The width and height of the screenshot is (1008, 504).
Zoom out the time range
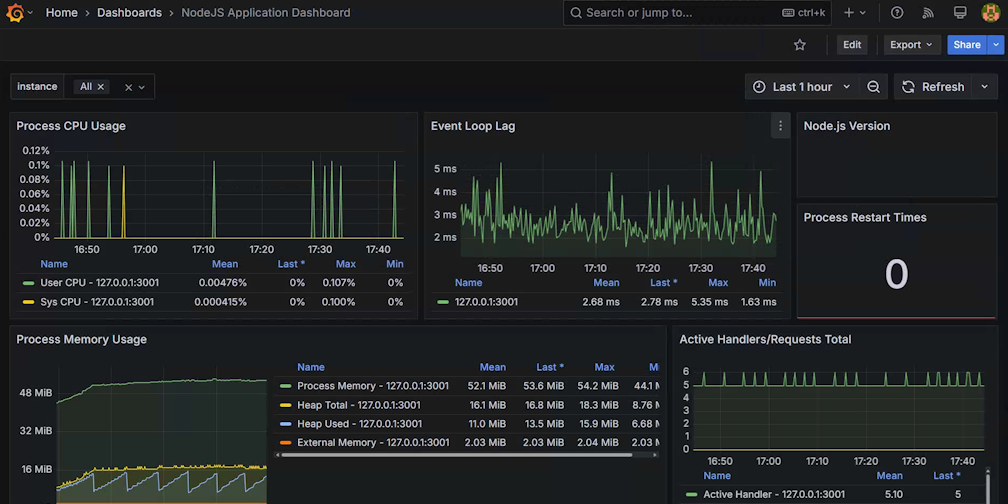(x=873, y=87)
